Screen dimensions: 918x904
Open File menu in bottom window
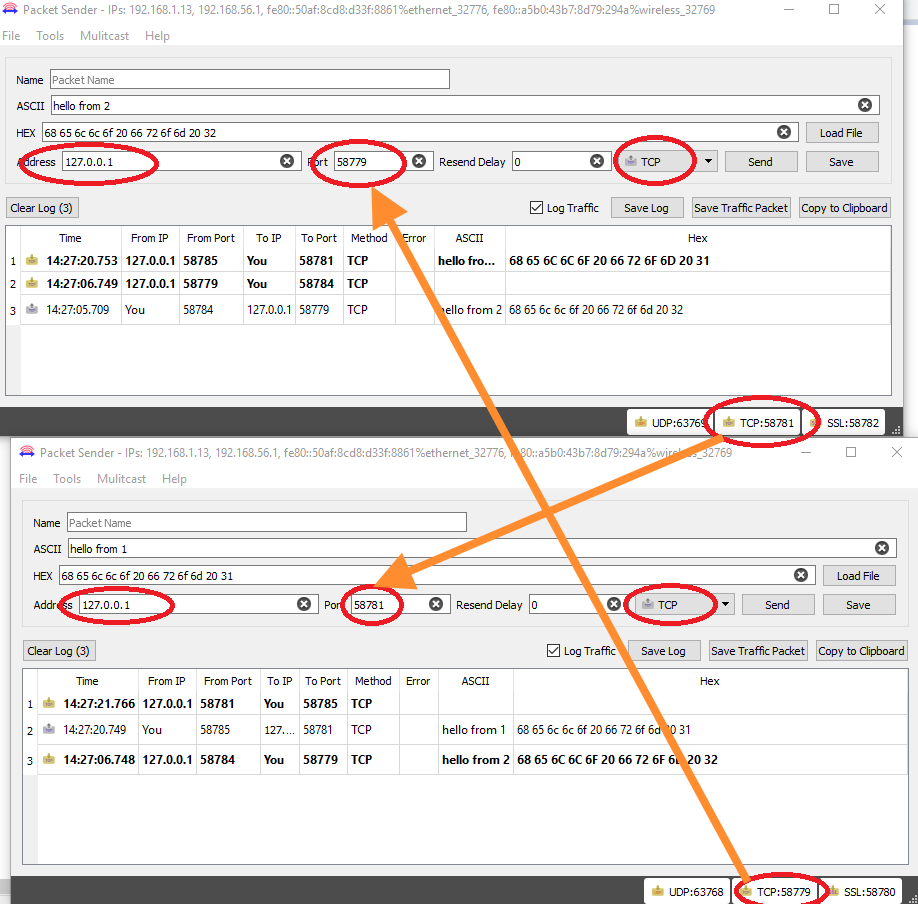tap(28, 479)
